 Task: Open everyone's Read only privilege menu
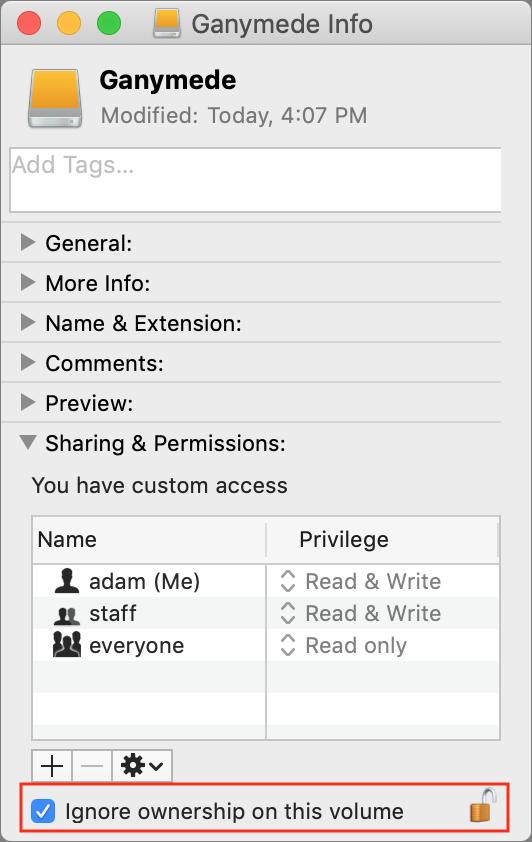click(344, 645)
